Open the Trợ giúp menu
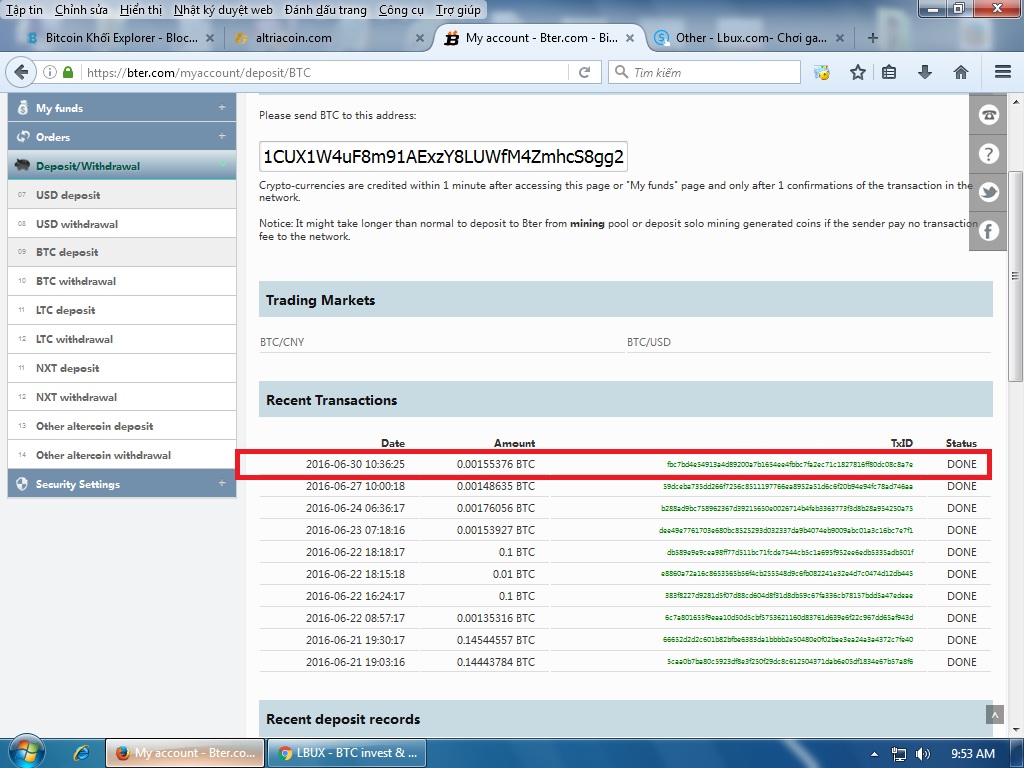Image resolution: width=1024 pixels, height=768 pixels. click(x=458, y=10)
